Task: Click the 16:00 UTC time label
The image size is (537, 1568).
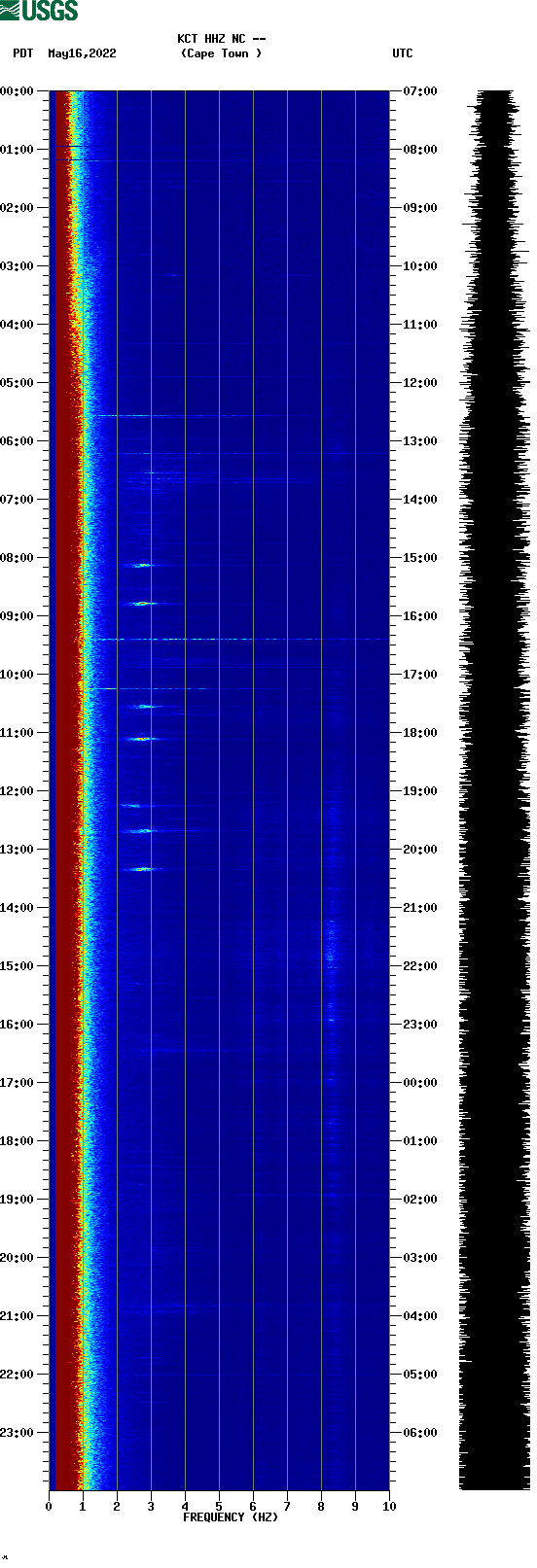Action: [x=420, y=616]
